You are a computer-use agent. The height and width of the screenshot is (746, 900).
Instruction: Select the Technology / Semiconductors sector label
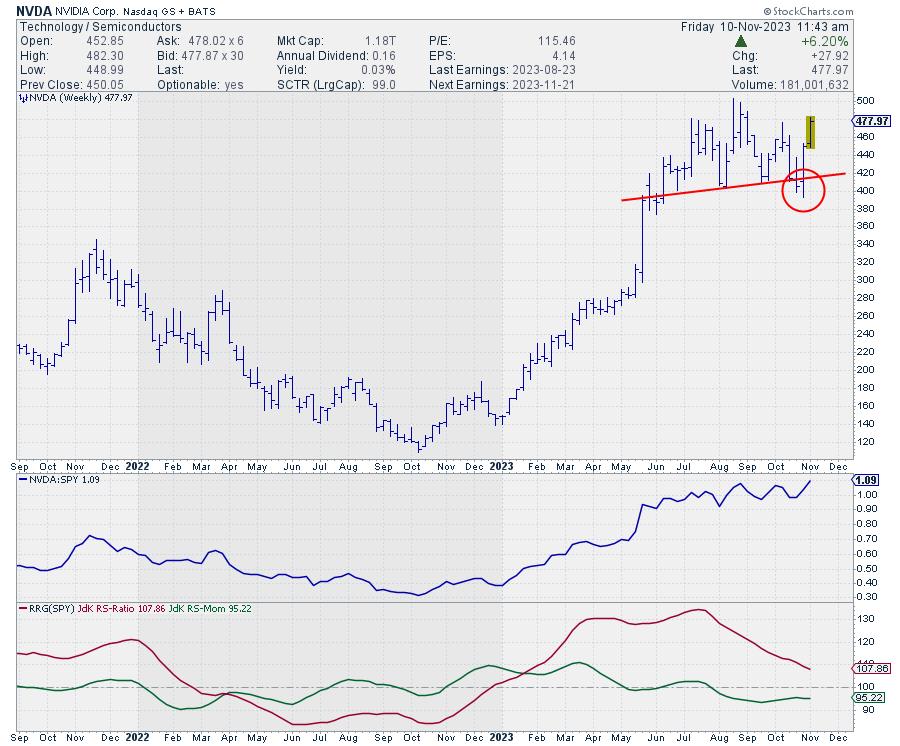click(100, 25)
